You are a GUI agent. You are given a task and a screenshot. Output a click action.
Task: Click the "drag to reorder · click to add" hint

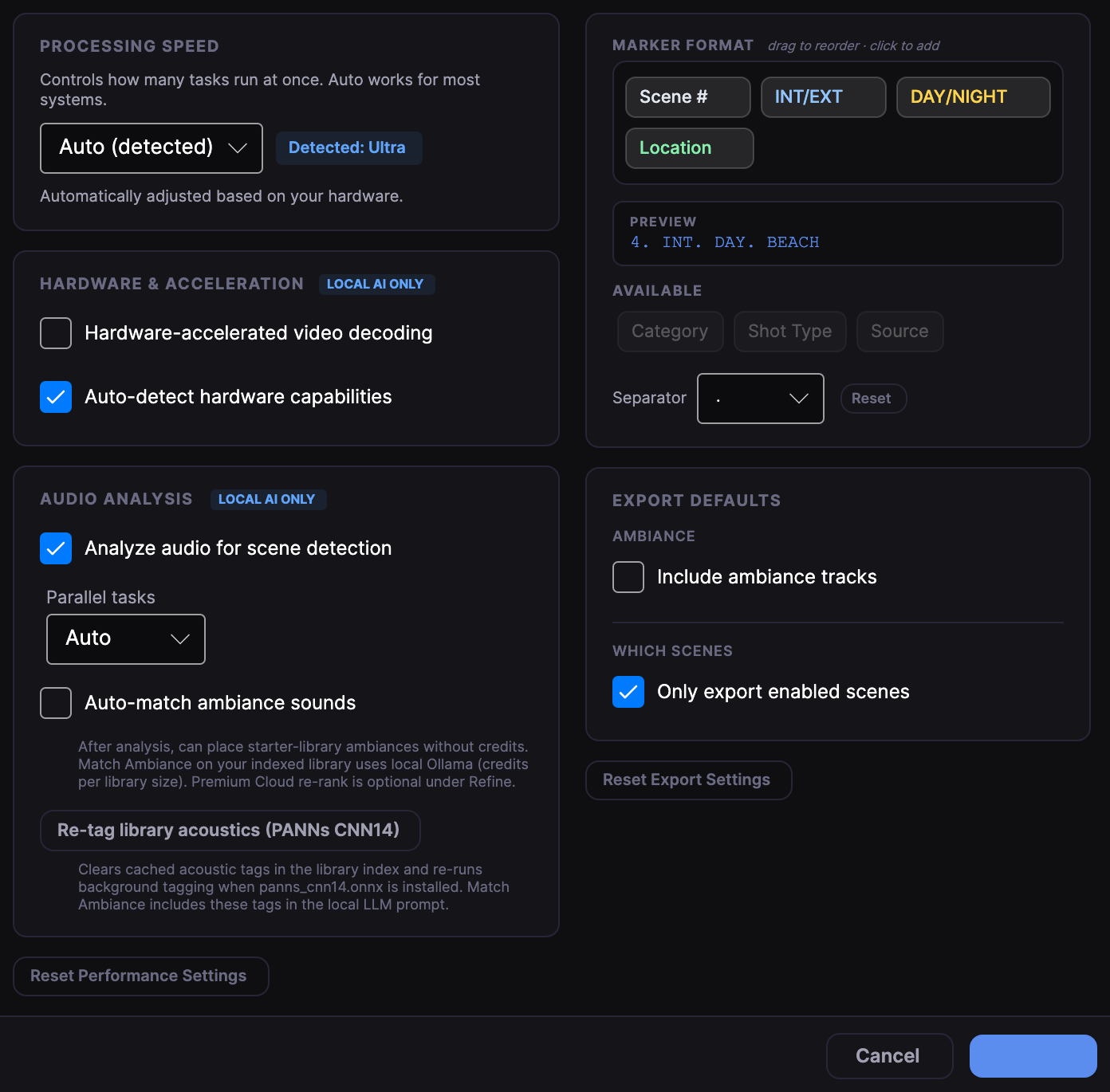point(853,46)
